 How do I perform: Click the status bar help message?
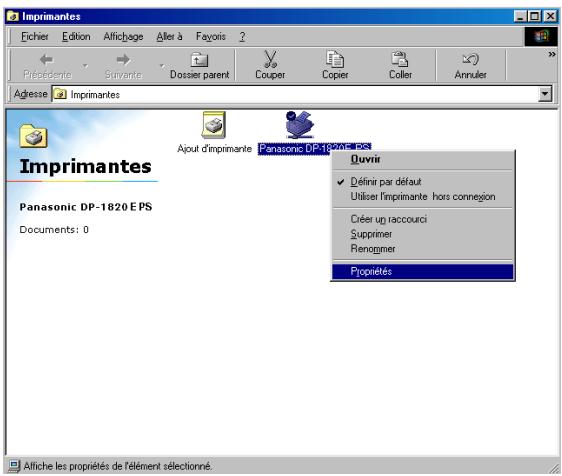click(118, 466)
